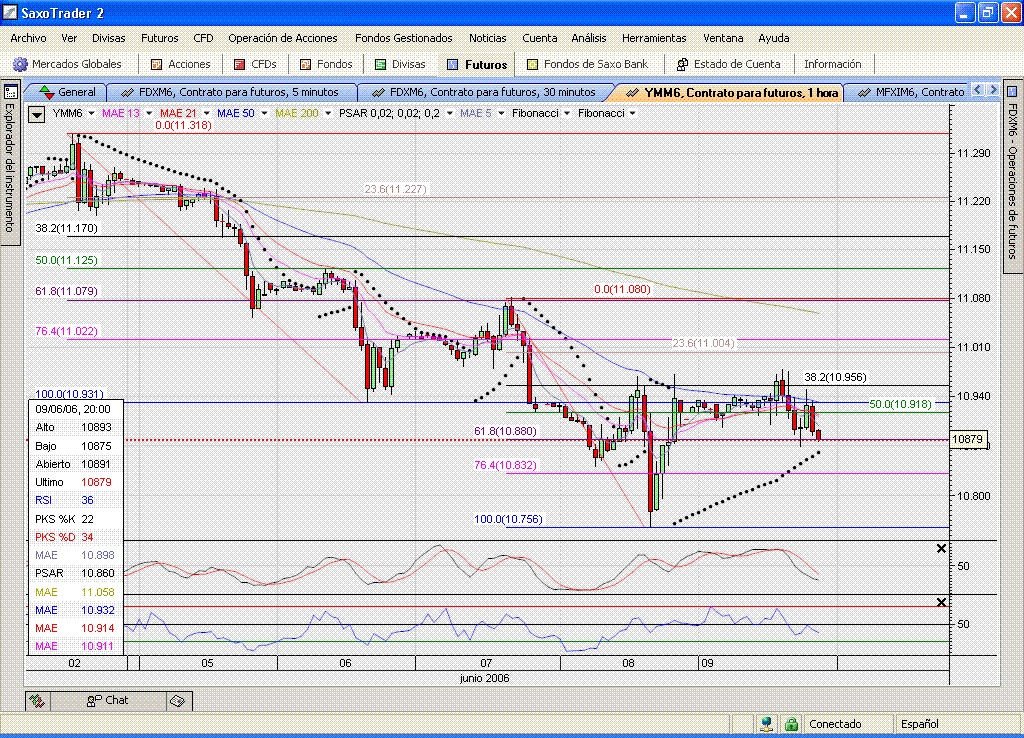Open the Operación de Acciones menu
This screenshot has width=1024, height=738.
click(283, 38)
